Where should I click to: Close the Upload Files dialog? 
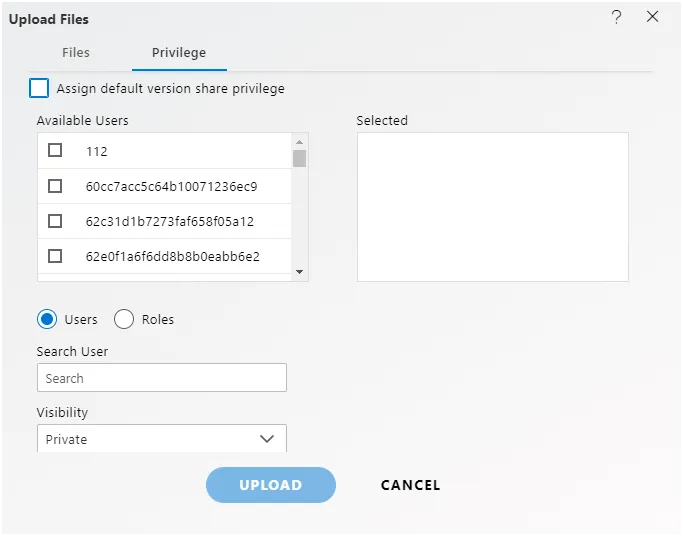653,17
